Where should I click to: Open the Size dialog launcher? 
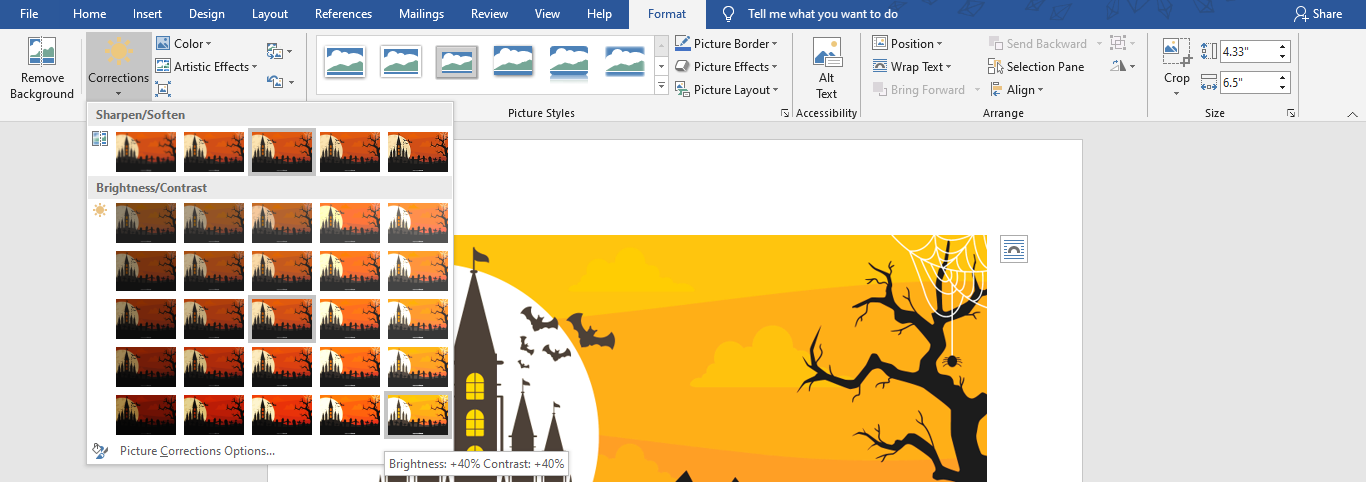(1291, 114)
